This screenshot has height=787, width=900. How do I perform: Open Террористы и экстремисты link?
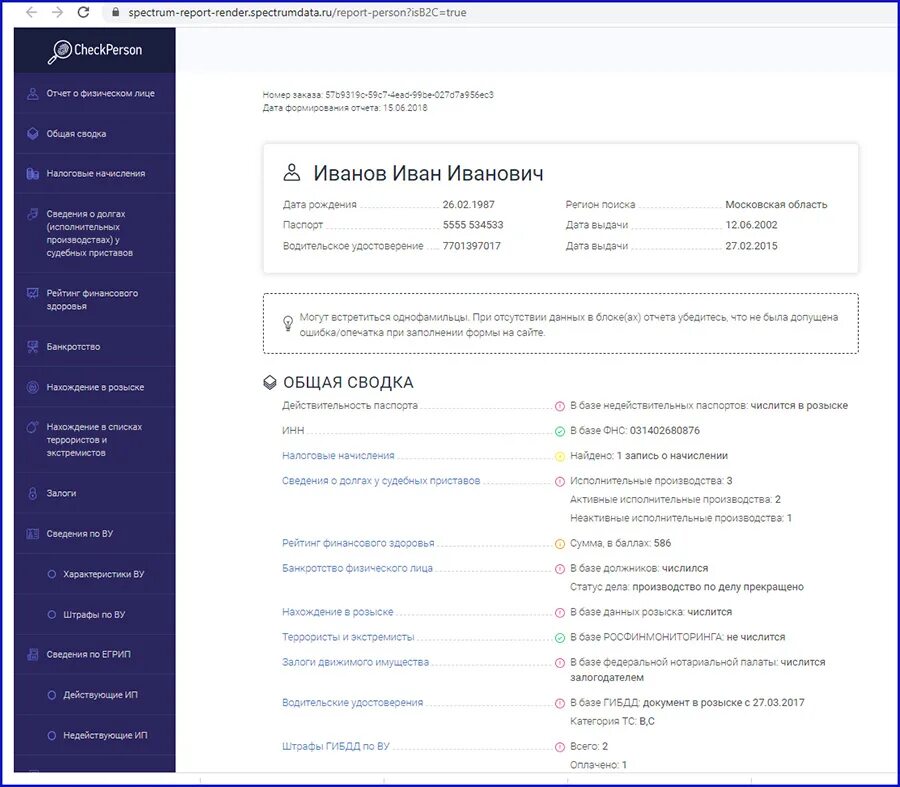point(348,637)
